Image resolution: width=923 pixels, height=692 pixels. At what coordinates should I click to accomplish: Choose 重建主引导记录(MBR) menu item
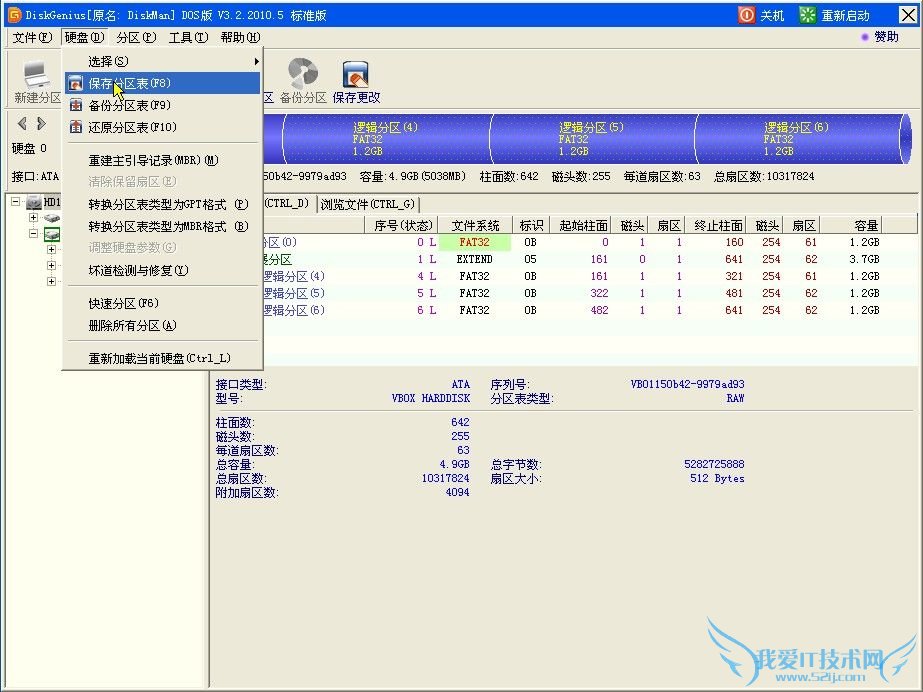(162, 160)
